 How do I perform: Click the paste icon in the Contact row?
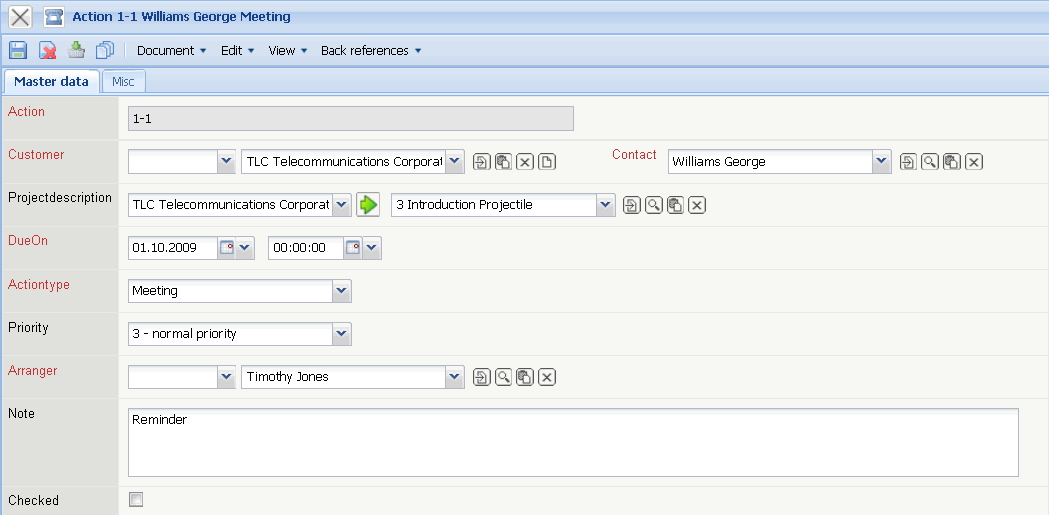pos(952,162)
